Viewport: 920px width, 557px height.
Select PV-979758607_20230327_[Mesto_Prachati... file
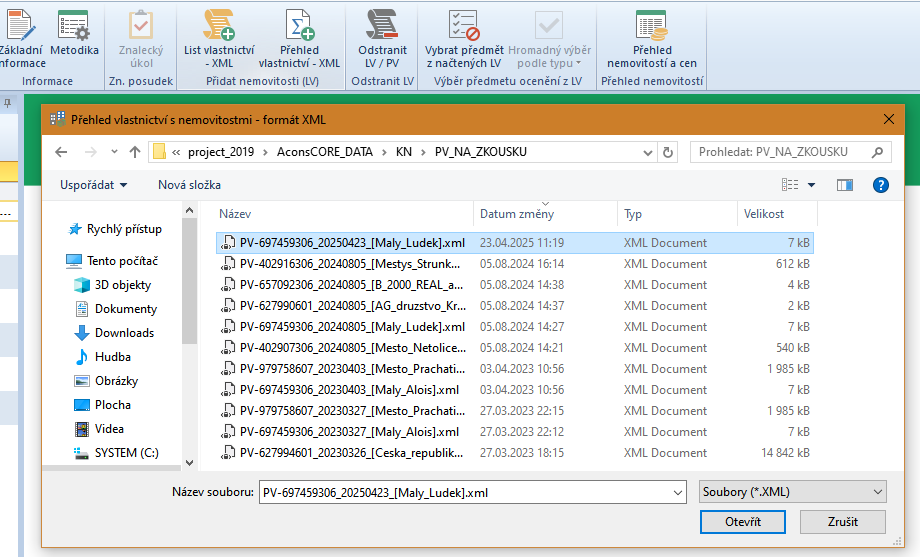tap(515, 411)
